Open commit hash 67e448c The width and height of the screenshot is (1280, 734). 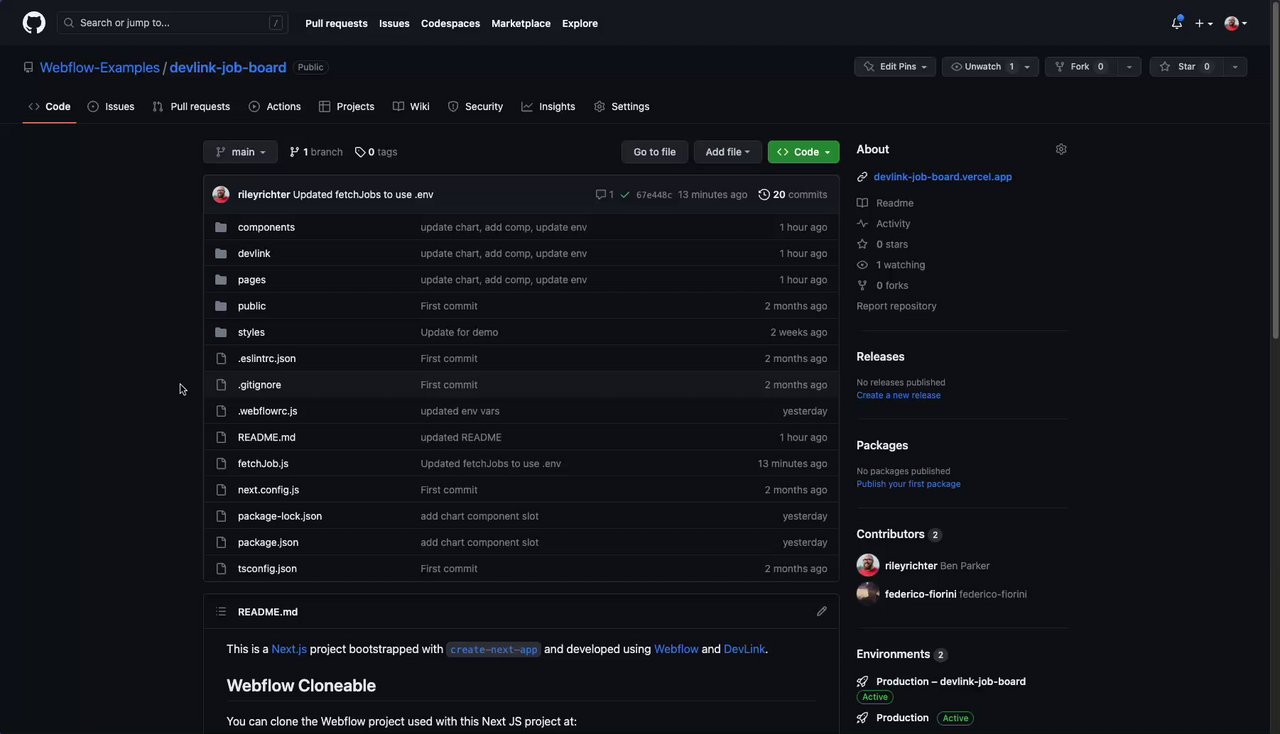[x=654, y=195]
